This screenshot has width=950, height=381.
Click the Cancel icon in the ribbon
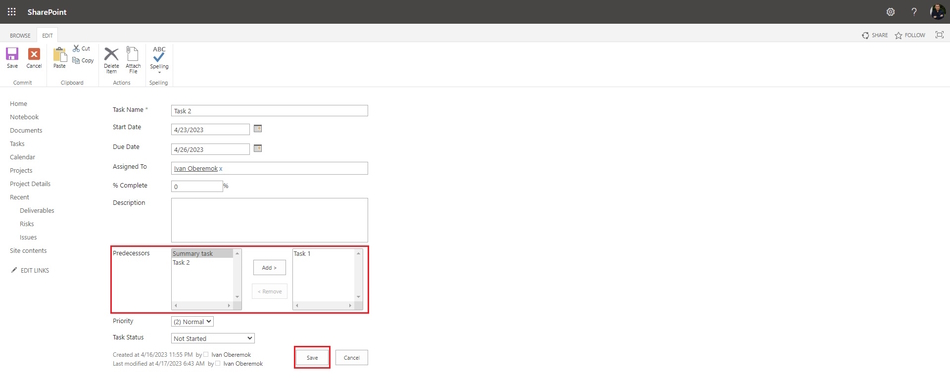coord(34,54)
